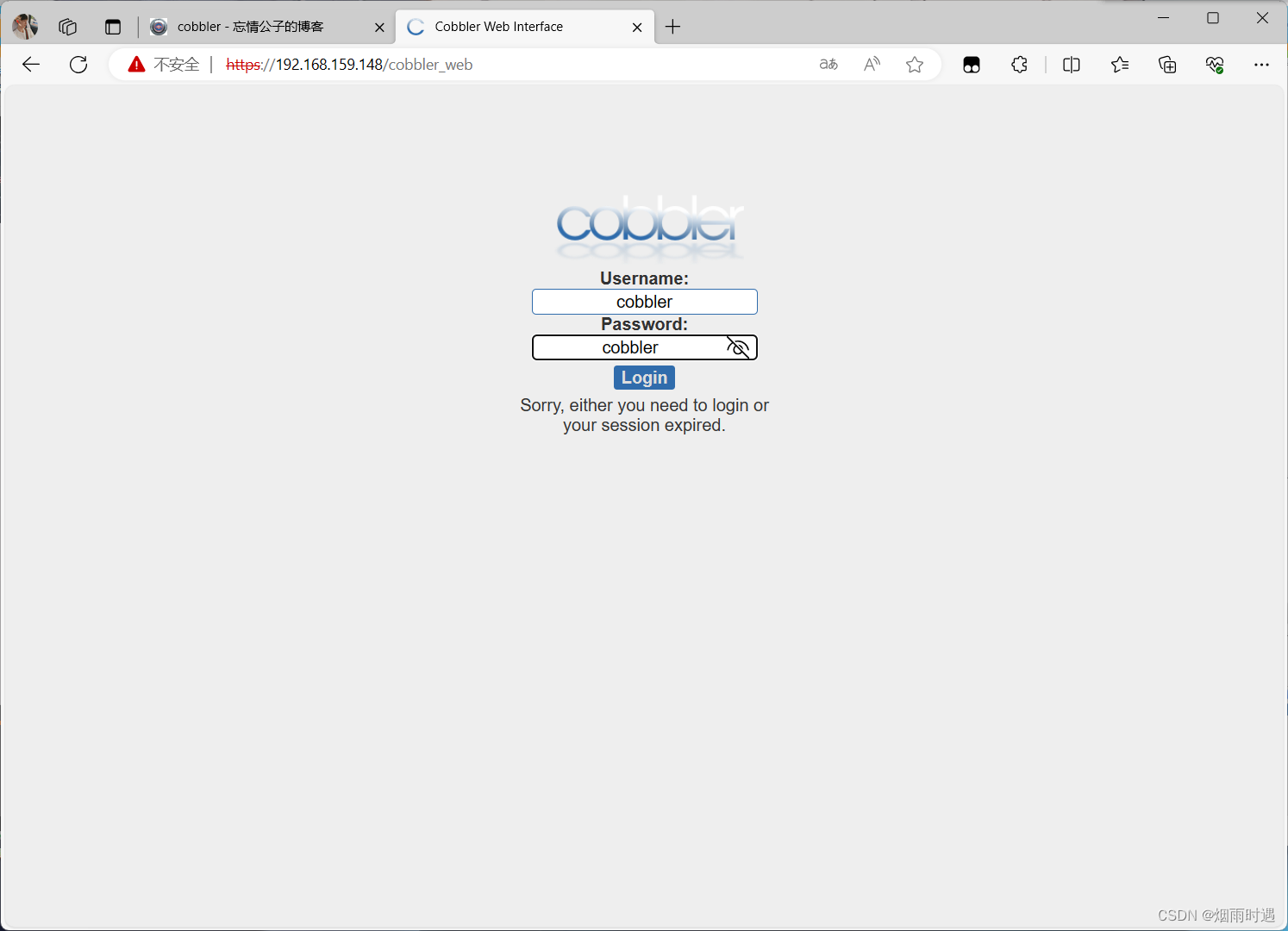Open the Tampermonkey extension icon
Image resolution: width=1288 pixels, height=931 pixels.
972,65
